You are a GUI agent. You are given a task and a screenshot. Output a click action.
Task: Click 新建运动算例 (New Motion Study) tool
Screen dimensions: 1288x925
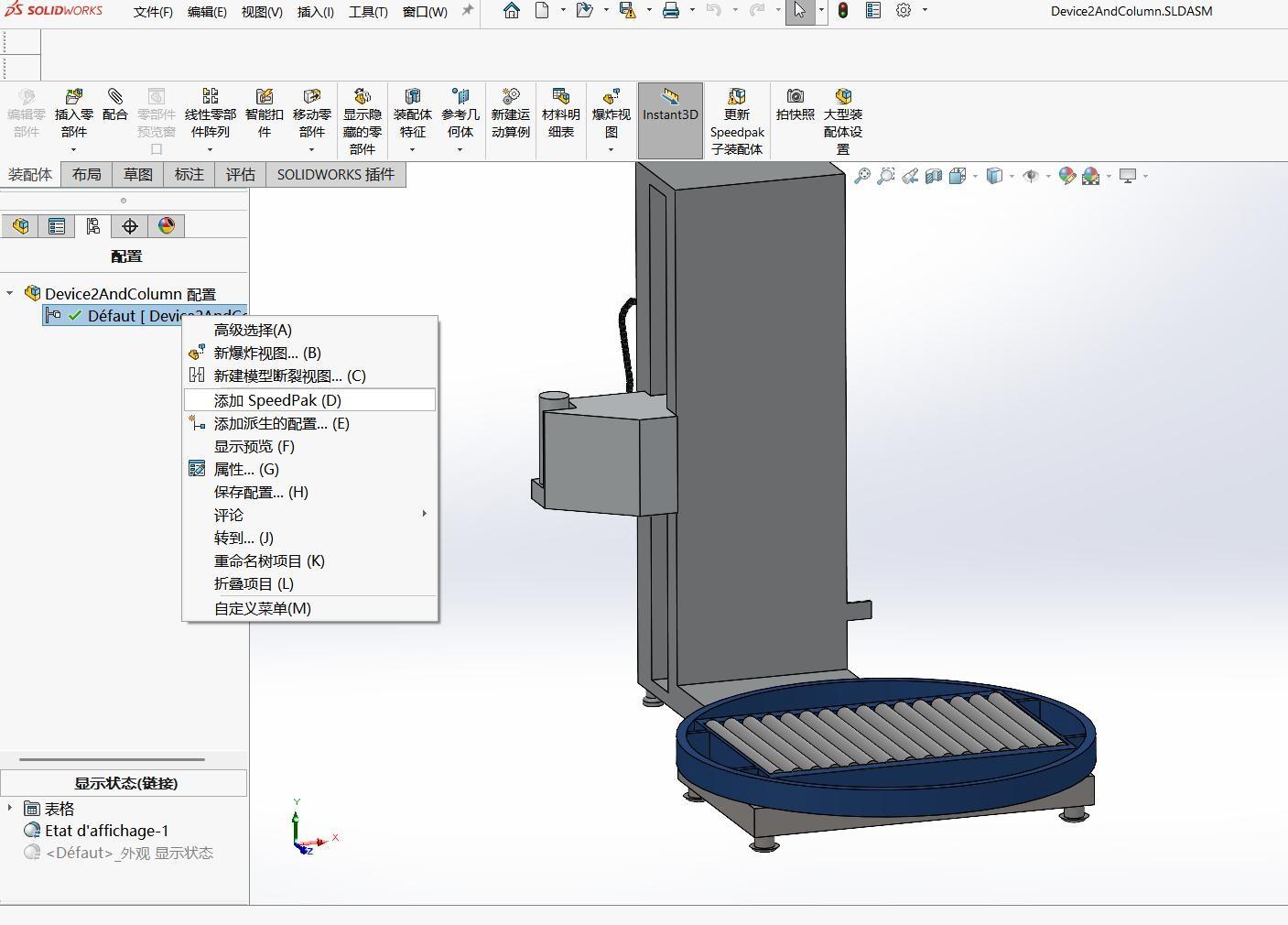(x=511, y=114)
